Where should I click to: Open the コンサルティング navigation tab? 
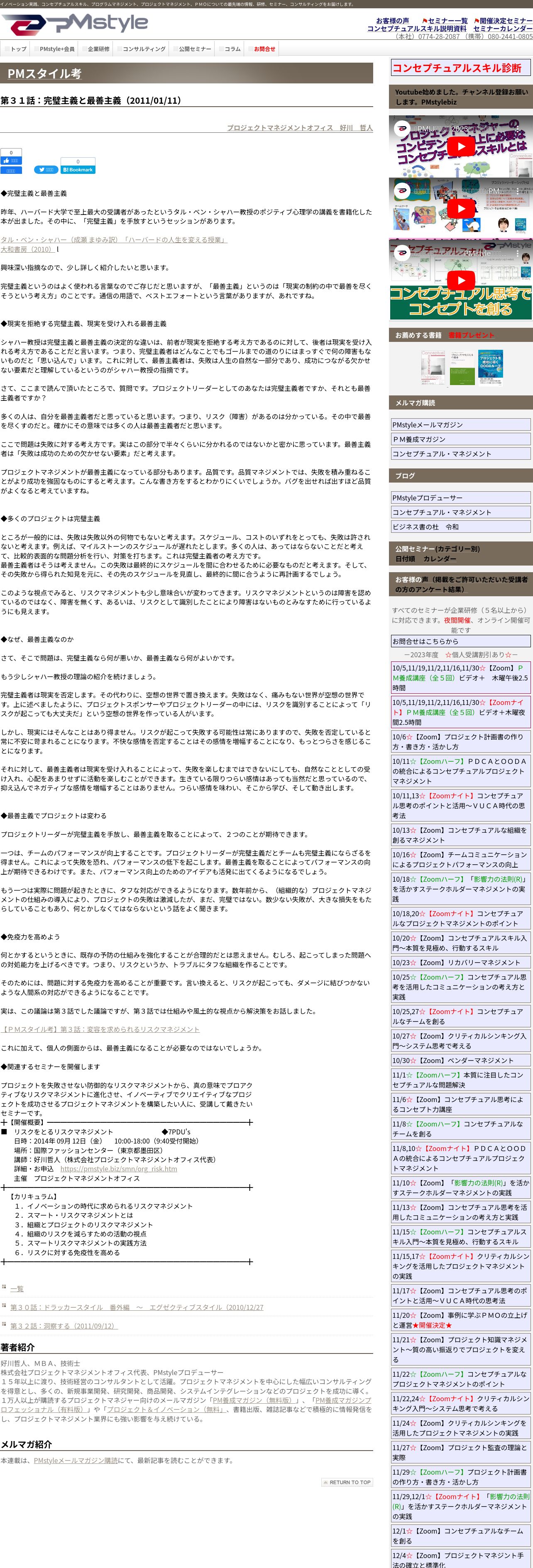coord(141,49)
